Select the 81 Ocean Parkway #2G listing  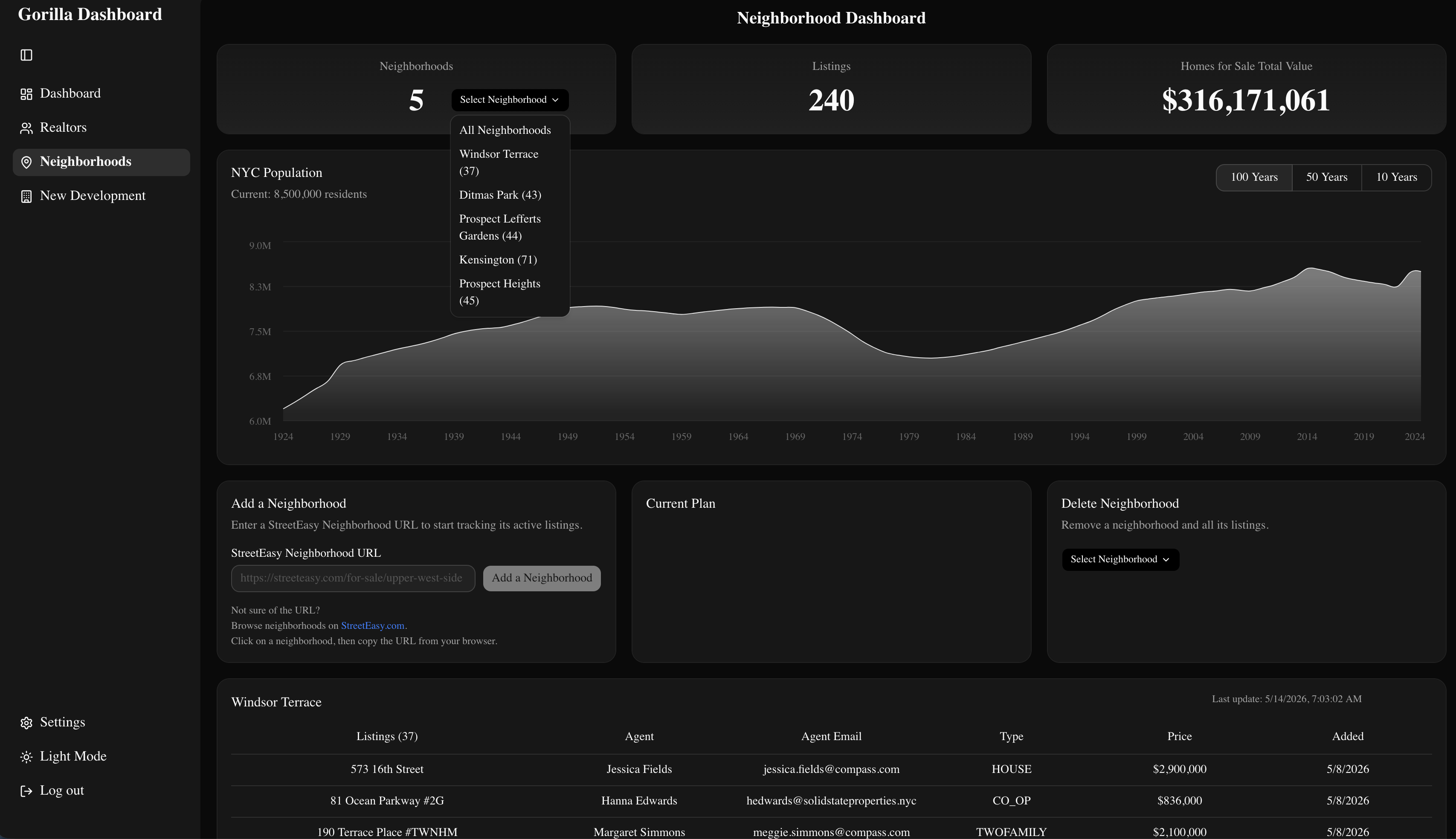(x=387, y=801)
